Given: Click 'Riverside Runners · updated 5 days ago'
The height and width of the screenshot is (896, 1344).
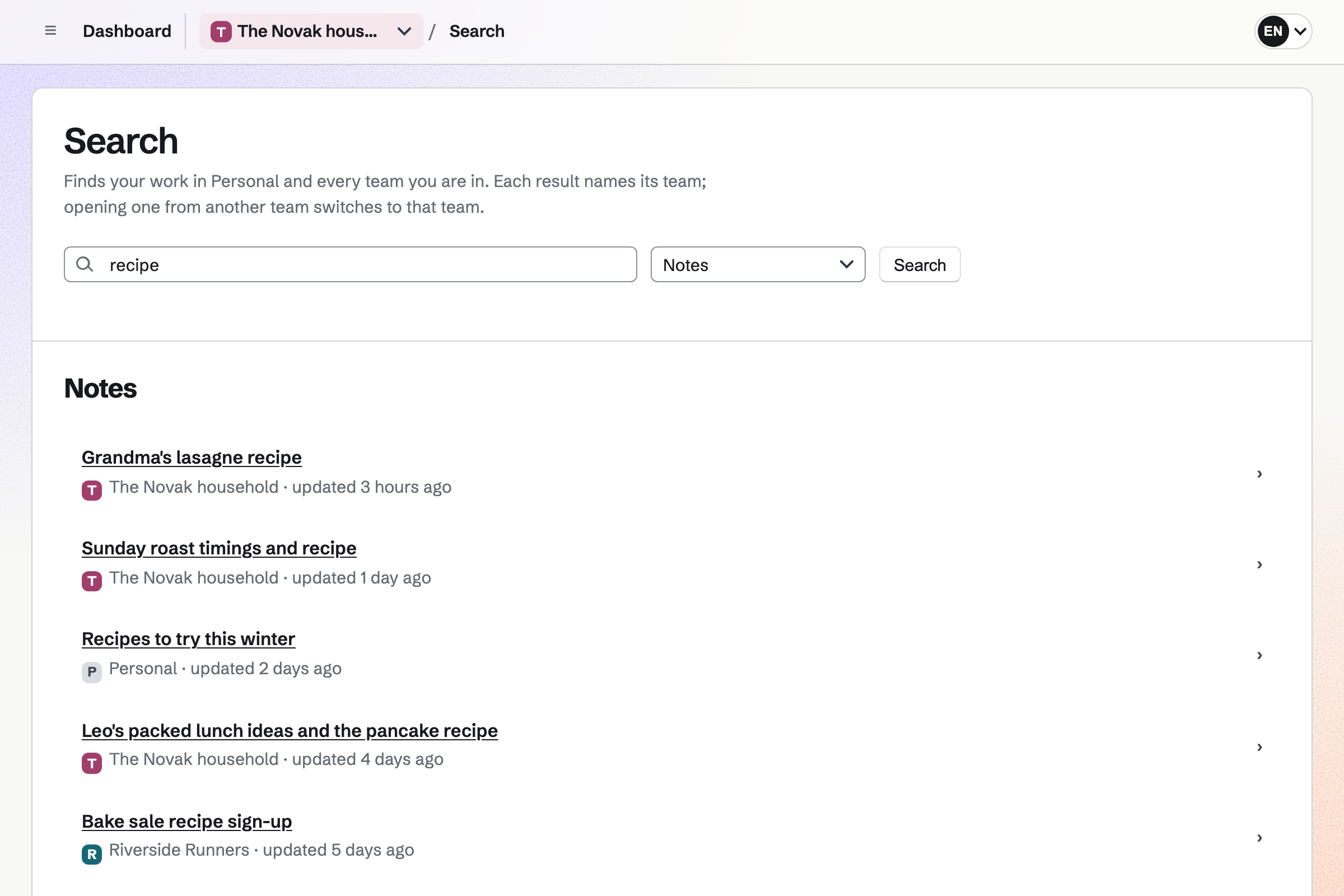Looking at the screenshot, I should pyautogui.click(x=261, y=850).
